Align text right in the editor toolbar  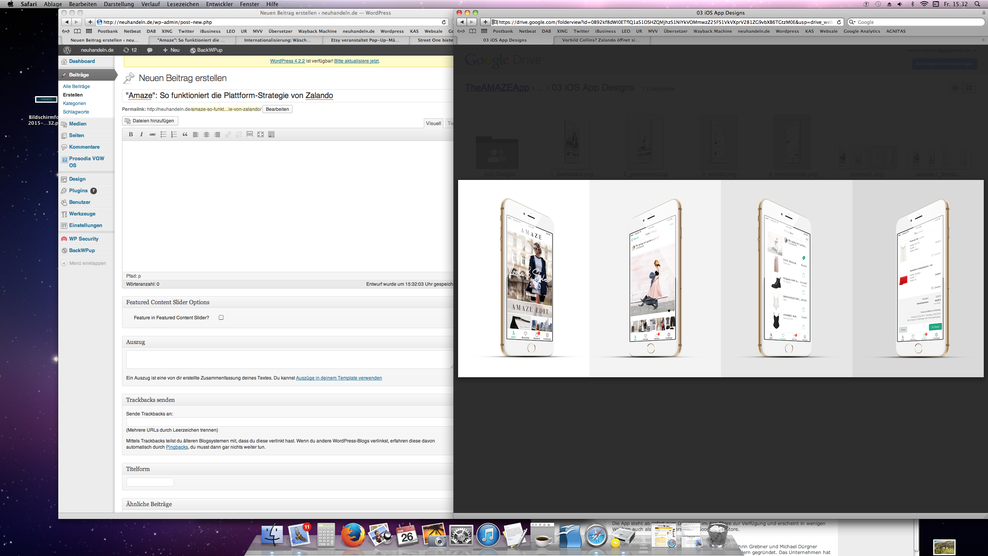coord(217,134)
